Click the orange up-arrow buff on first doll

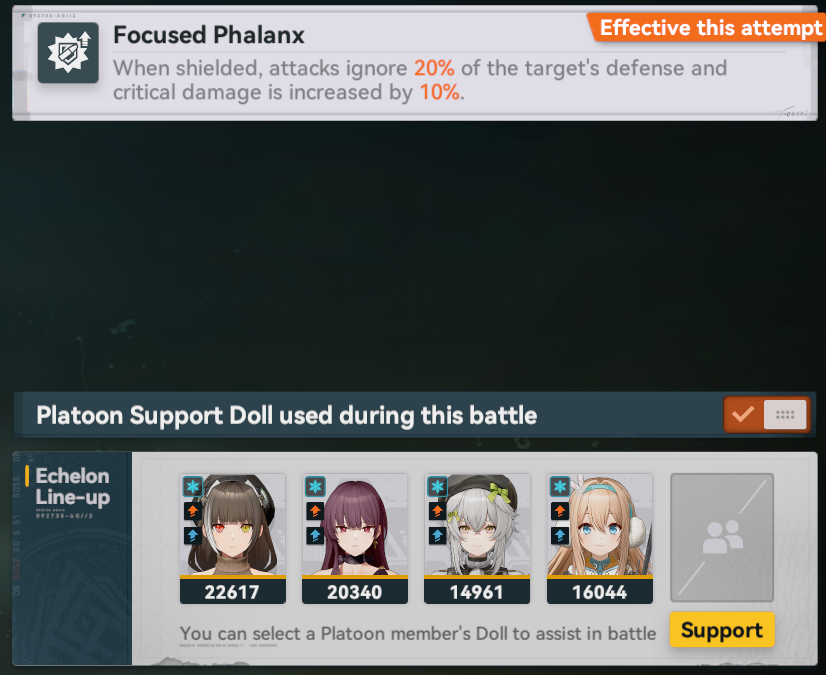click(x=193, y=511)
